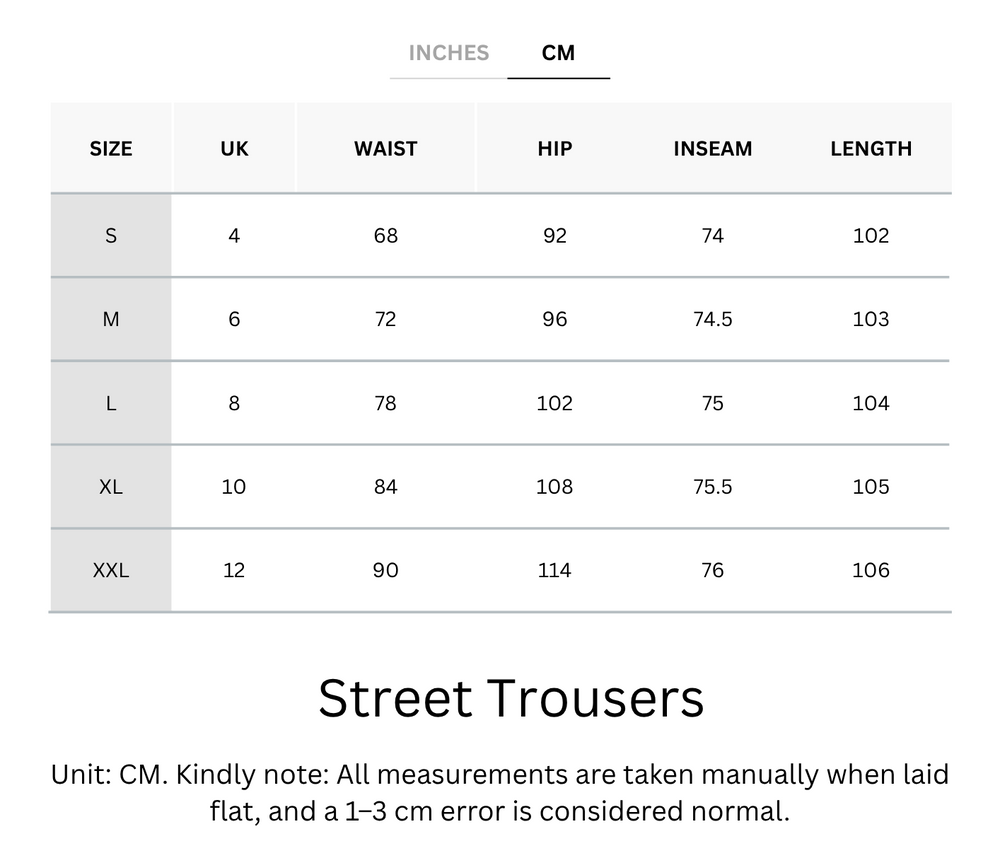Select inseam value 75.5 for XL

(713, 487)
